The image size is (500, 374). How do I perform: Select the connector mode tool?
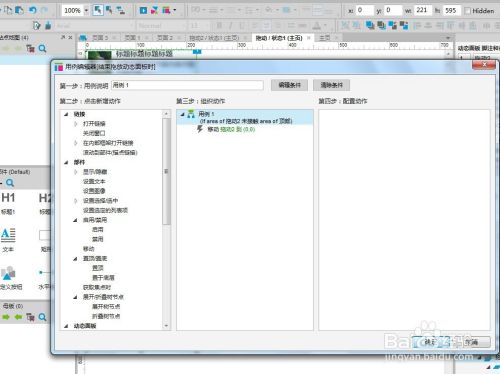(x=120, y=10)
